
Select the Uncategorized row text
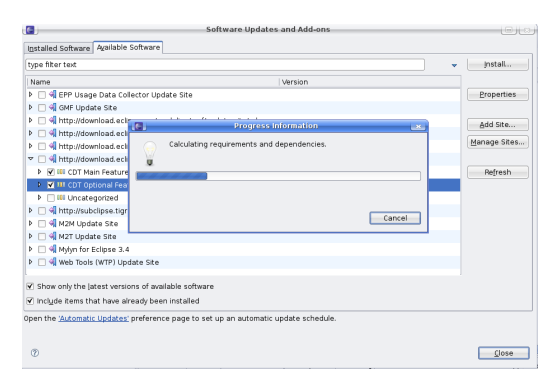point(93,198)
